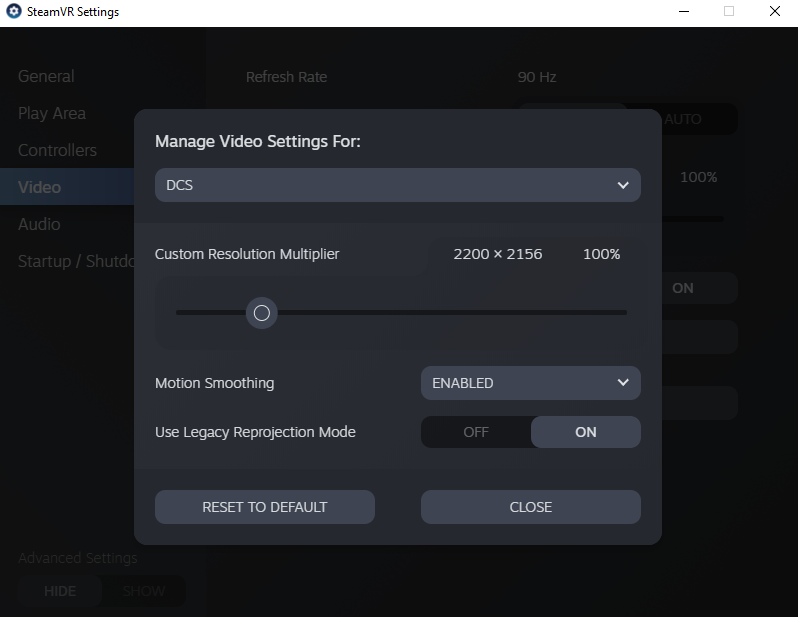Viewport: 798px width, 617px height.
Task: Click the CLOSE button in dialog
Action: pyautogui.click(x=530, y=507)
